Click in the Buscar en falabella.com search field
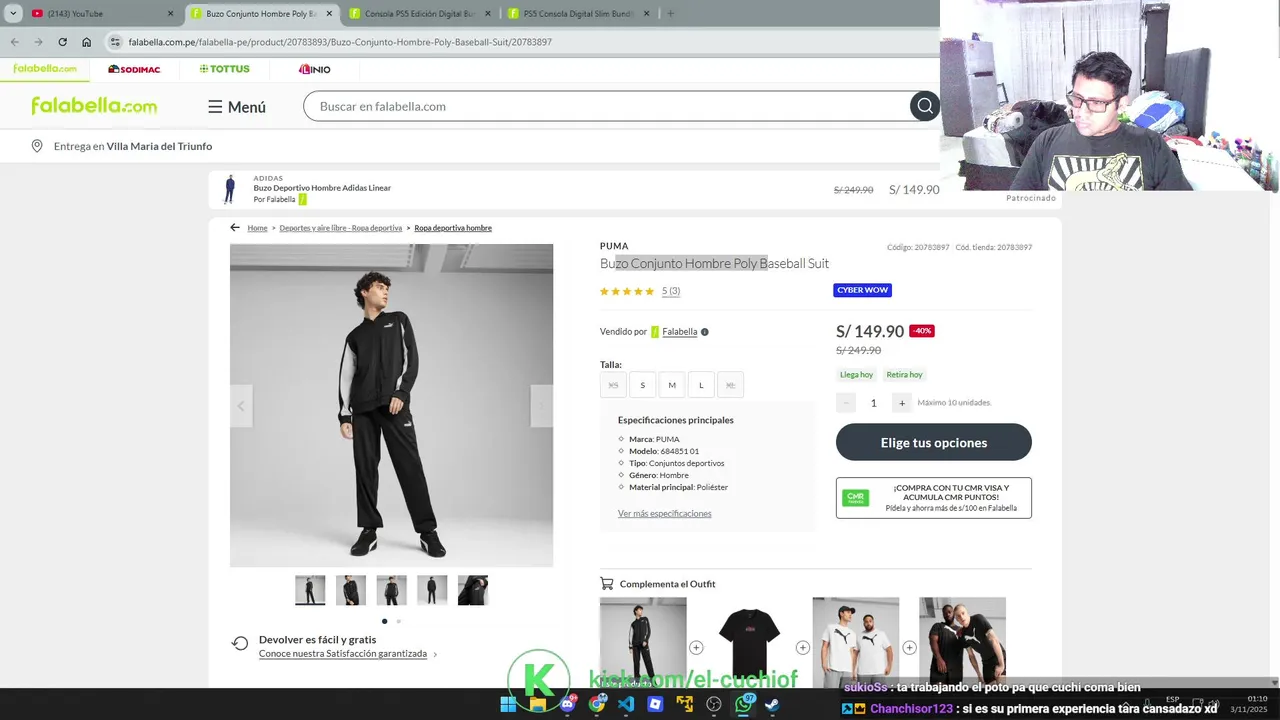Image resolution: width=1280 pixels, height=720 pixels. pyautogui.click(x=608, y=106)
